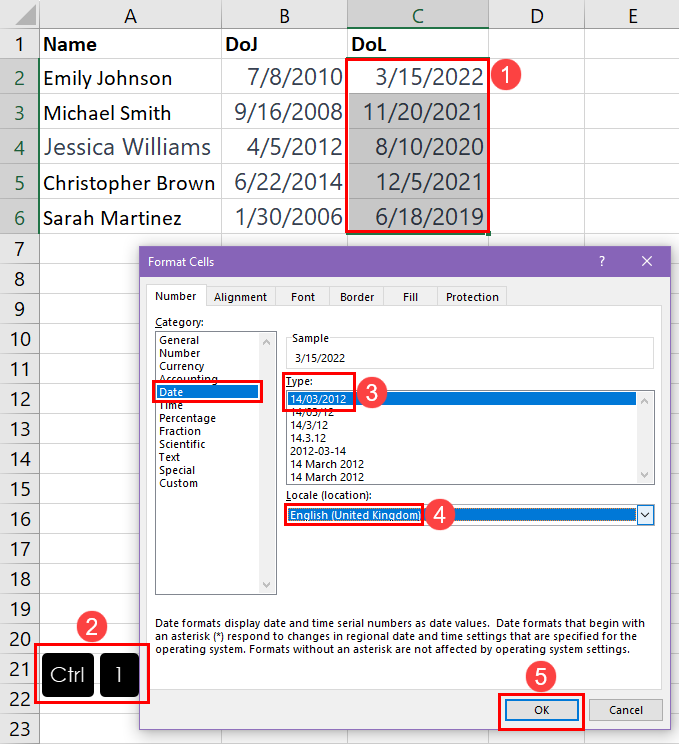
Task: Select row 10 header
Action: pos(19,339)
